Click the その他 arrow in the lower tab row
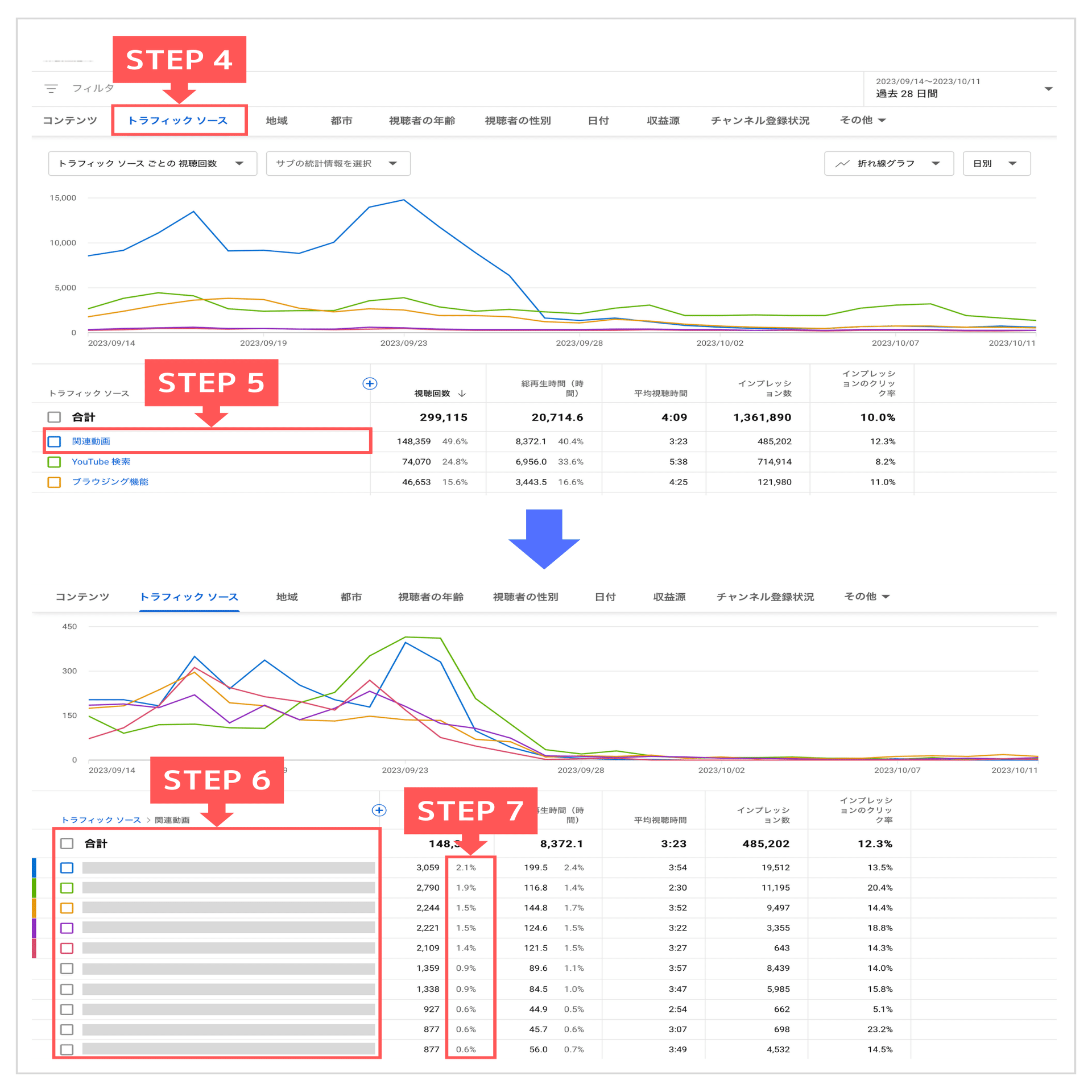 pyautogui.click(x=886, y=597)
